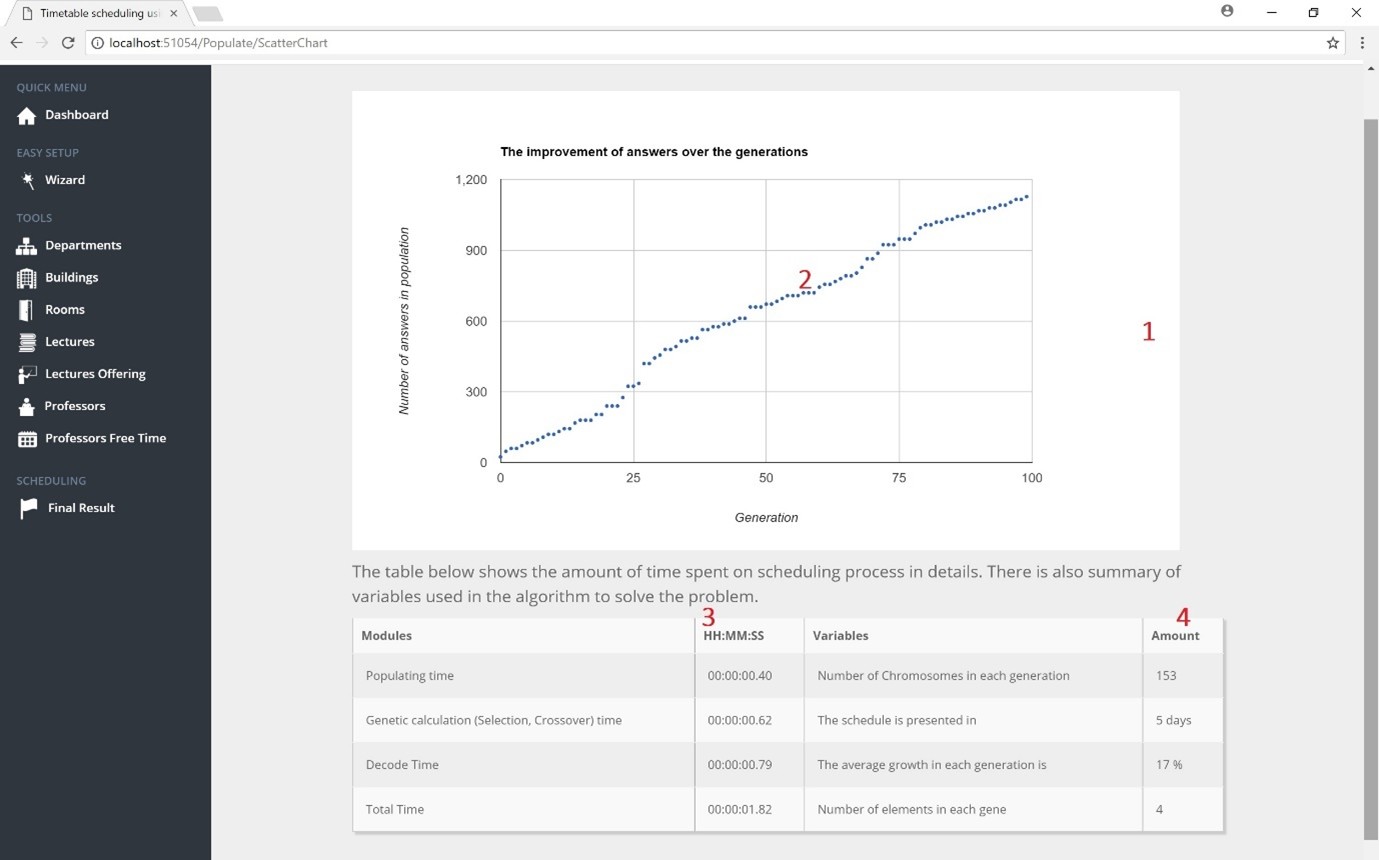Bookmark this page with the star icon
The width and height of the screenshot is (1379, 860).
click(1333, 43)
